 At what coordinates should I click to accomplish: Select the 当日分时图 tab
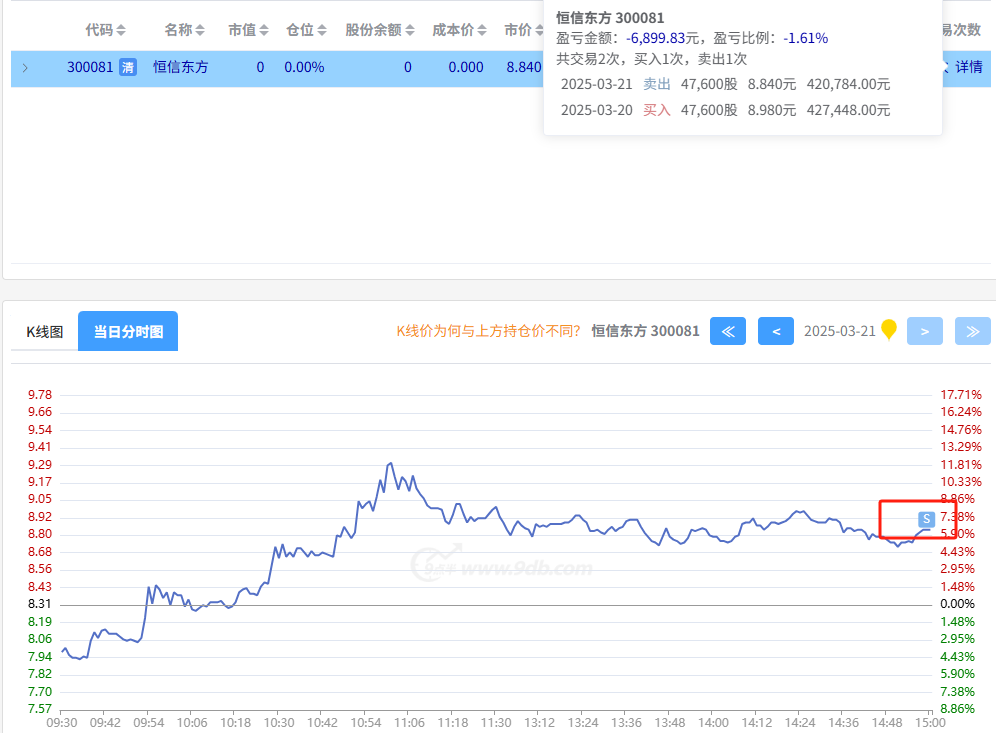pos(128,332)
